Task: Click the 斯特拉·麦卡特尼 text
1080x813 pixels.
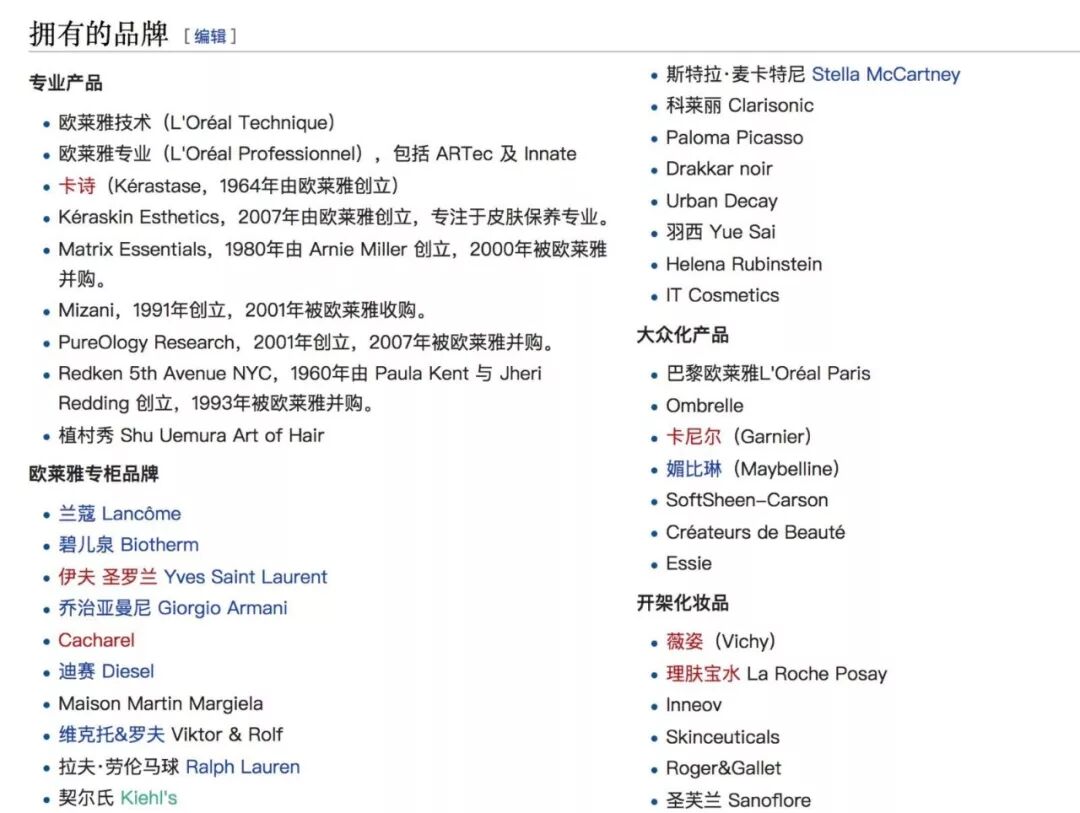Action: tap(736, 74)
